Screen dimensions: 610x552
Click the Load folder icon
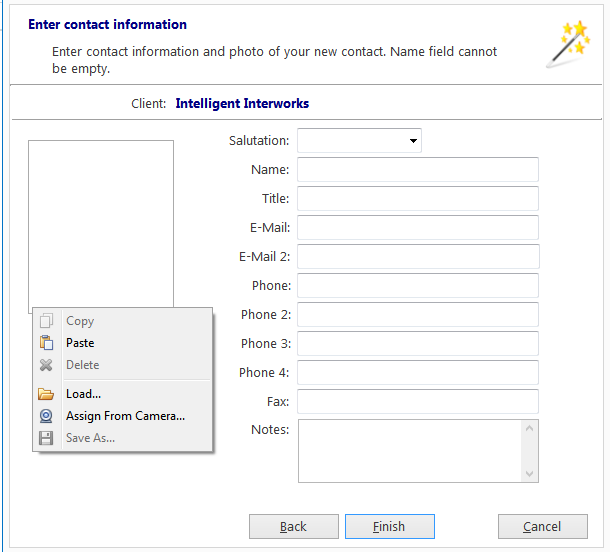point(46,394)
